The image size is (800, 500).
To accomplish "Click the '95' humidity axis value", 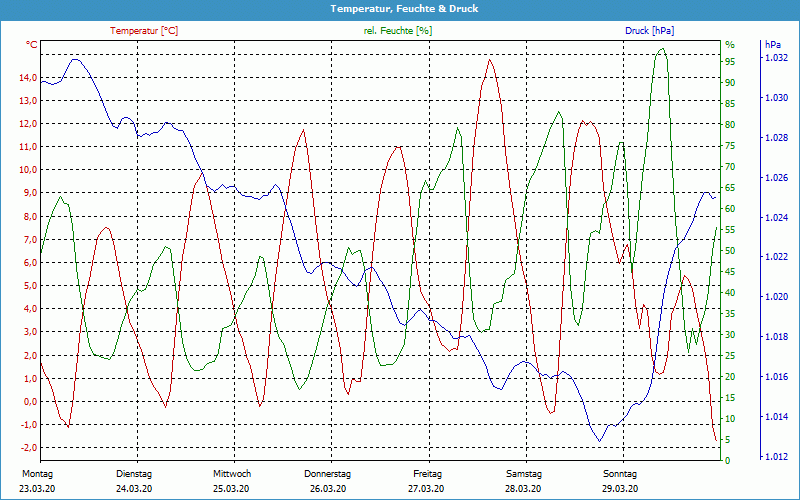I will (730, 62).
